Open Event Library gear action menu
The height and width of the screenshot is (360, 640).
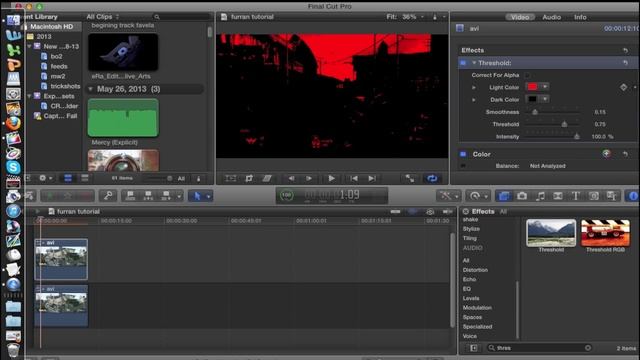pos(45,178)
